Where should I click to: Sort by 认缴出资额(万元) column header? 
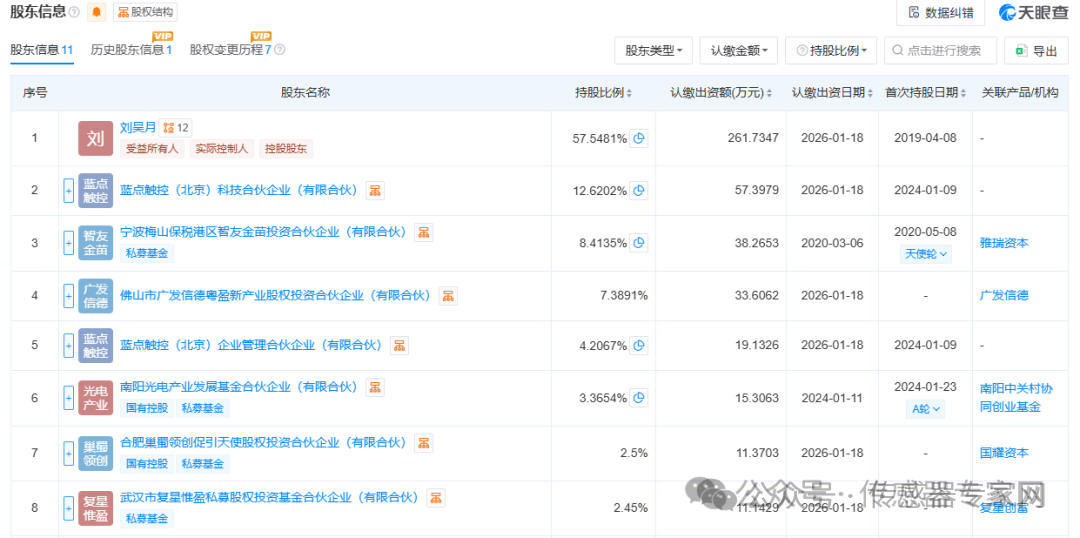tap(721, 93)
